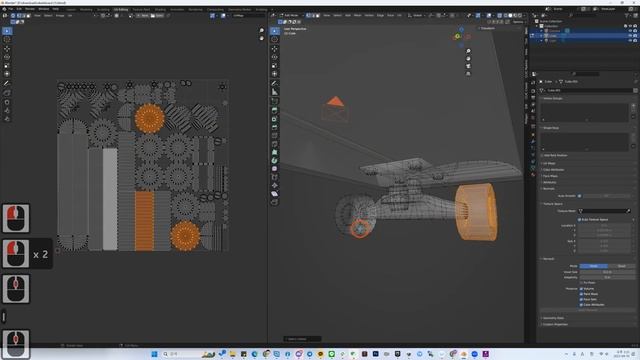Expand the Vertex Groups panel
This screenshot has height=360, width=640.
coord(553,98)
